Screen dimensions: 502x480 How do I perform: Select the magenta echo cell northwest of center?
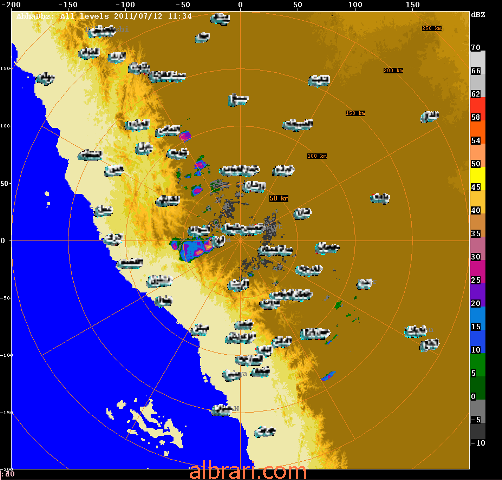coord(185,136)
